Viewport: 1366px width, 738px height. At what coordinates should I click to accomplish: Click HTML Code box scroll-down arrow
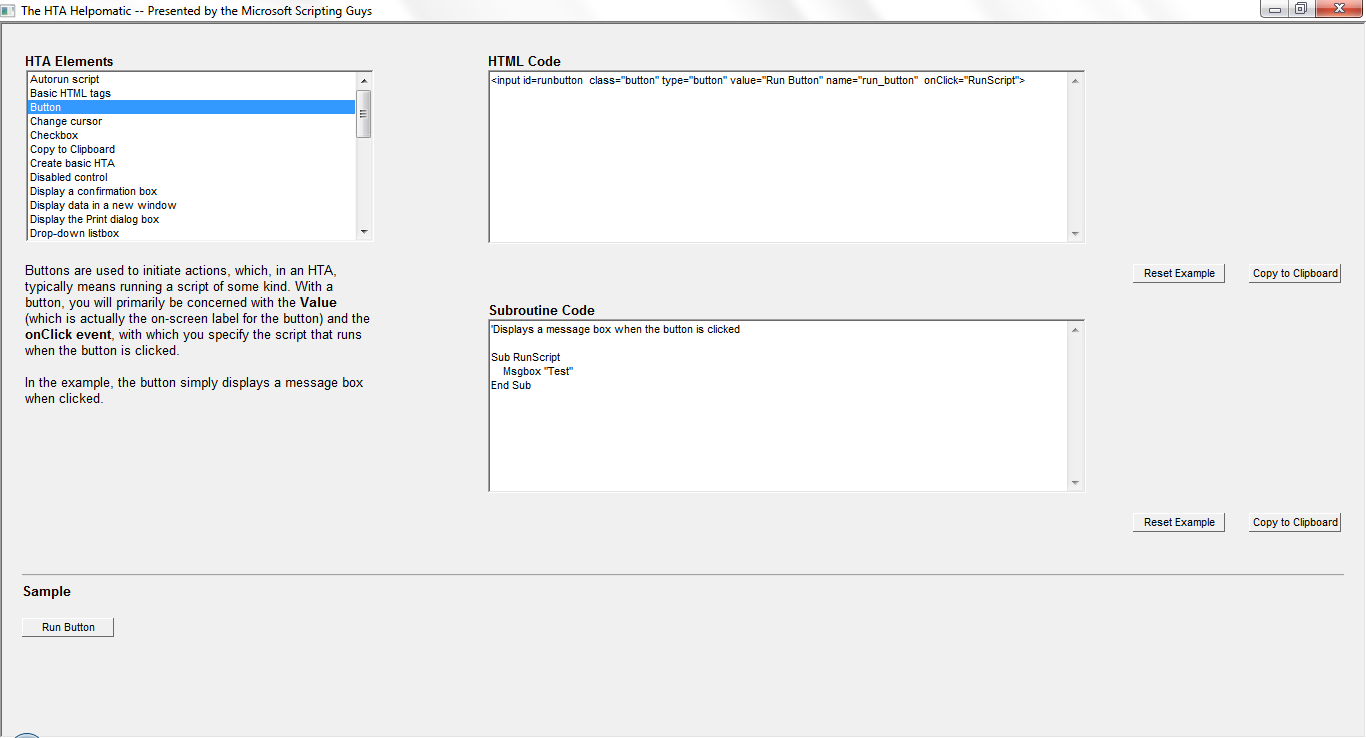click(1076, 233)
